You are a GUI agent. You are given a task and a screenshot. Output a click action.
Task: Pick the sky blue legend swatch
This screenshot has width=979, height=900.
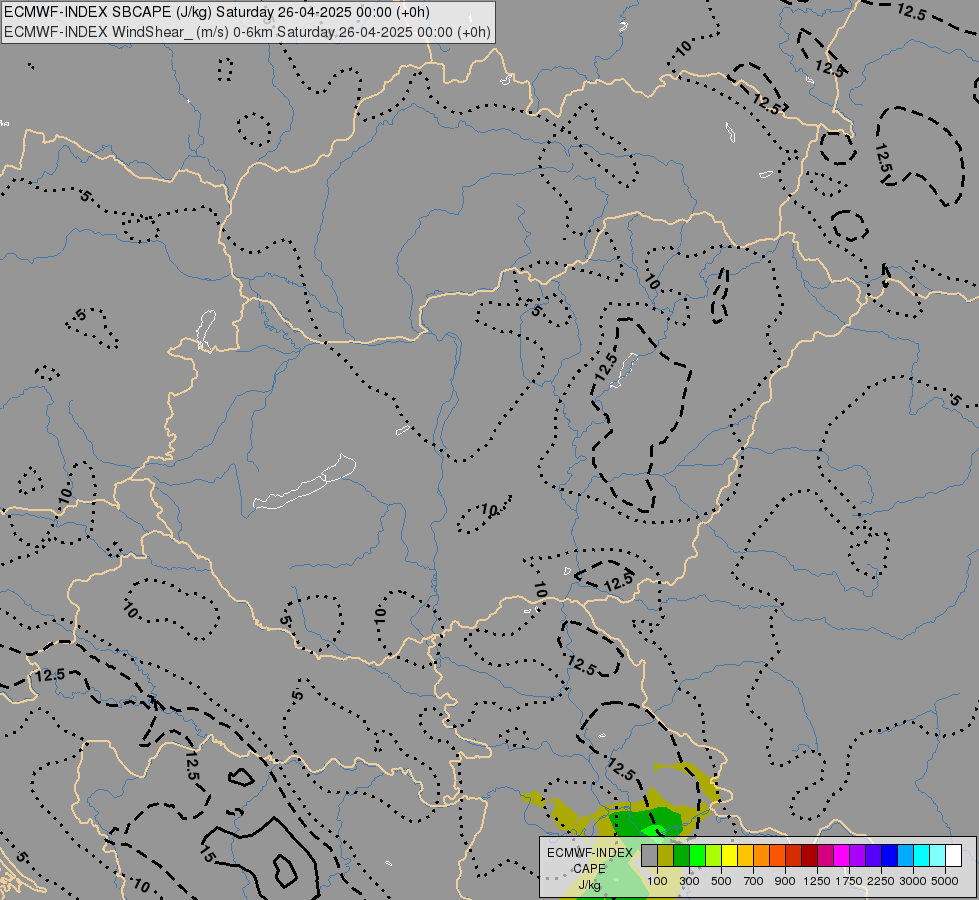[x=906, y=856]
